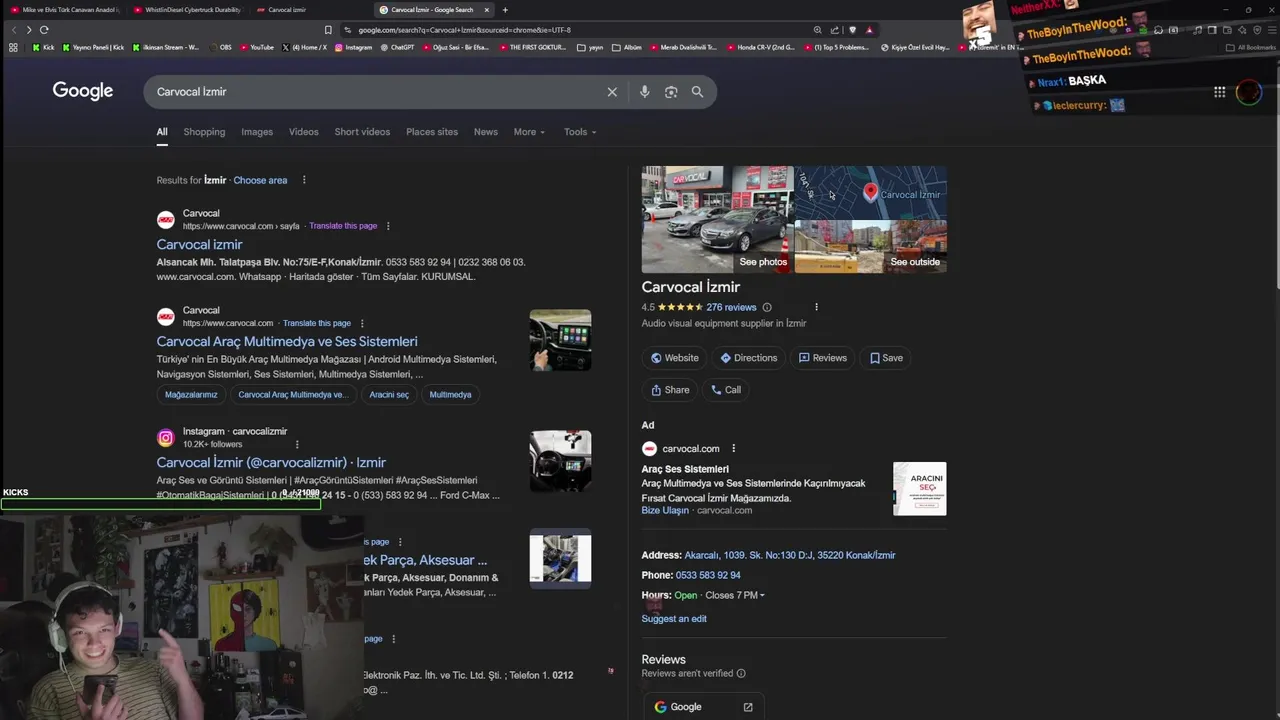The width and height of the screenshot is (1280, 720).
Task: Click the Bize Ulaşın ad link
Action: click(665, 511)
